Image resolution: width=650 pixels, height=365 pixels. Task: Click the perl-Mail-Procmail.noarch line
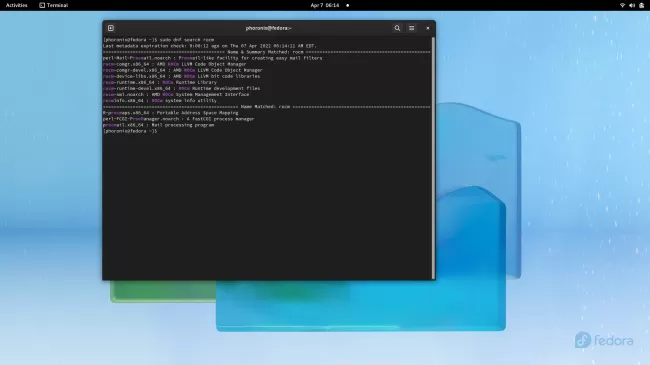pyautogui.click(x=213, y=58)
